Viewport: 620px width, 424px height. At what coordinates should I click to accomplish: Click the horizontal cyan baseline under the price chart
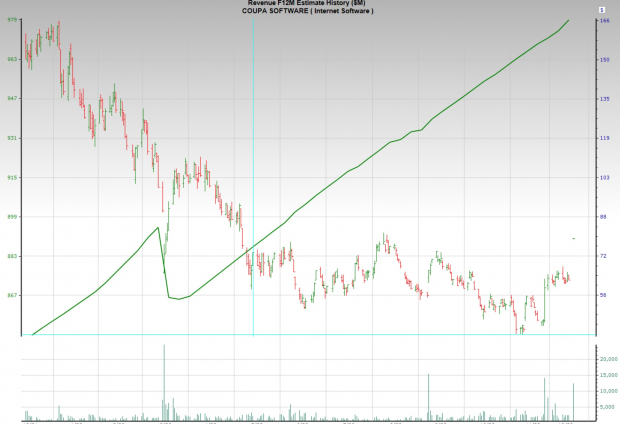[x=300, y=335]
